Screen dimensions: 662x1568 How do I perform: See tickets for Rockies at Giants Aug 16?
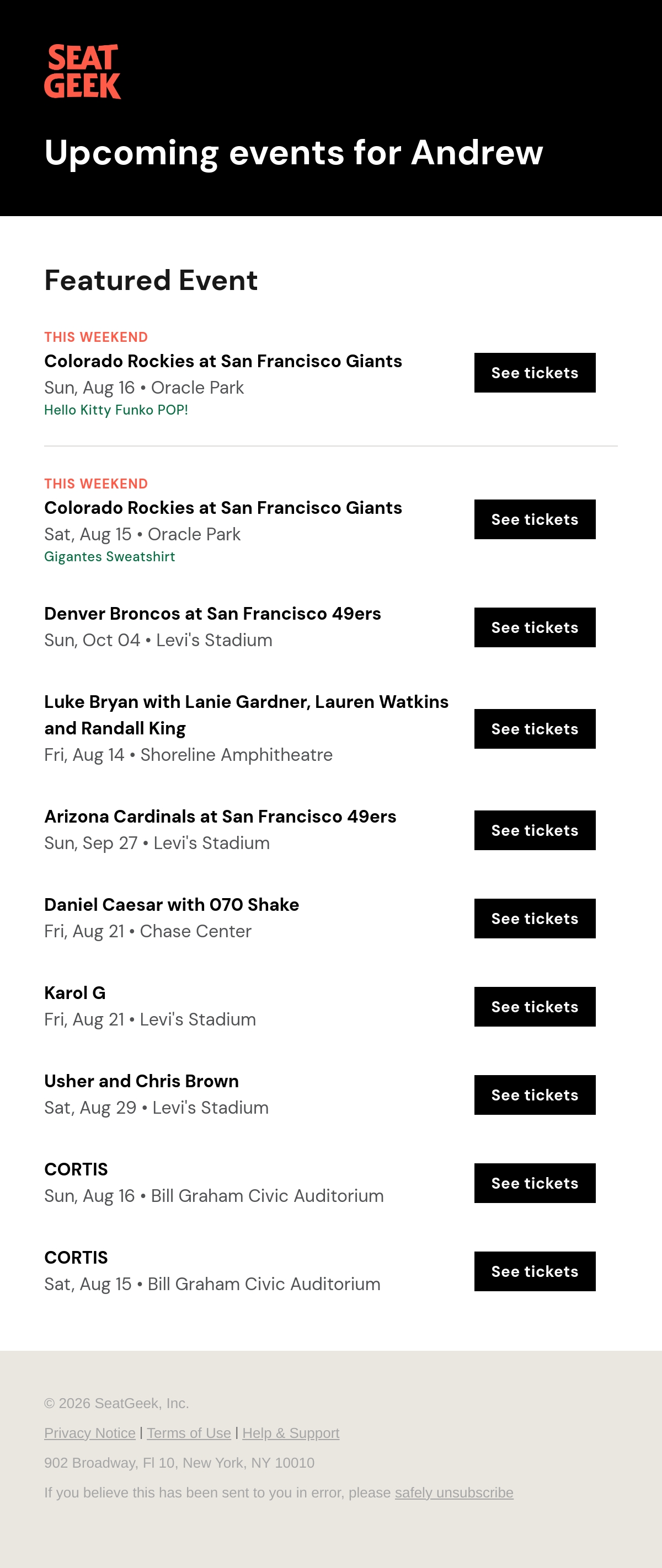(535, 373)
